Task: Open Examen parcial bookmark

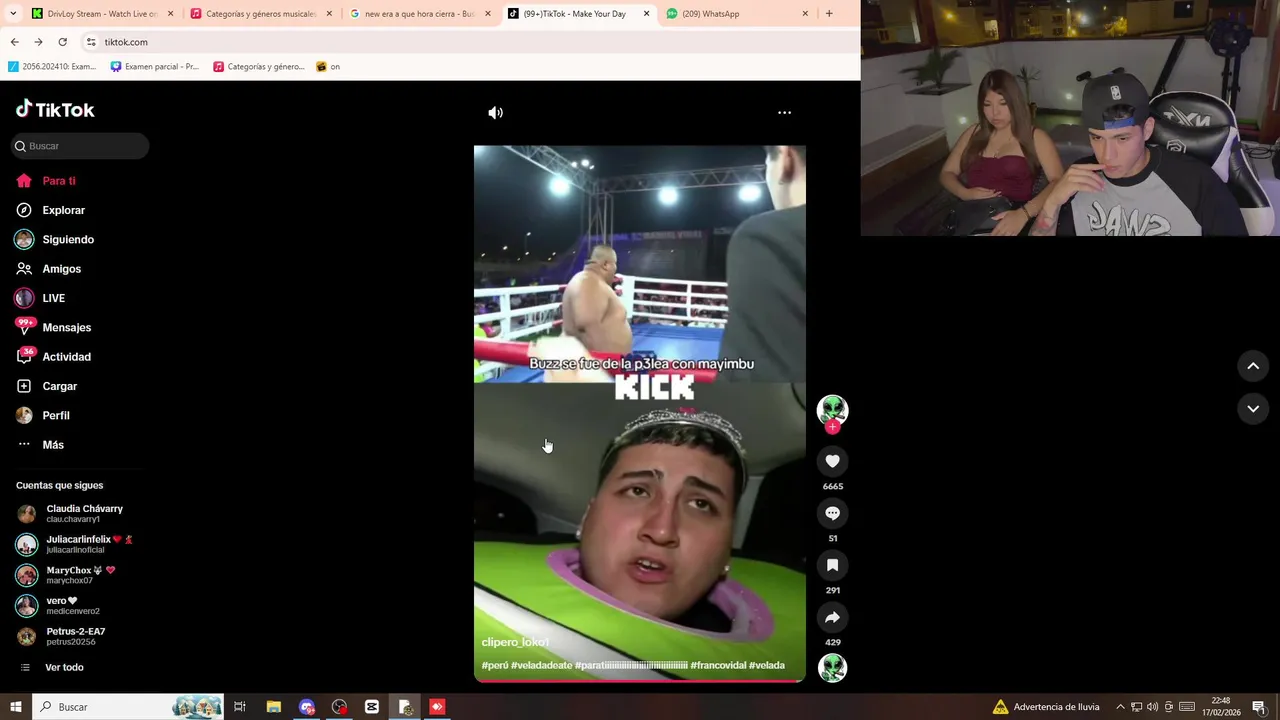Action: click(154, 67)
